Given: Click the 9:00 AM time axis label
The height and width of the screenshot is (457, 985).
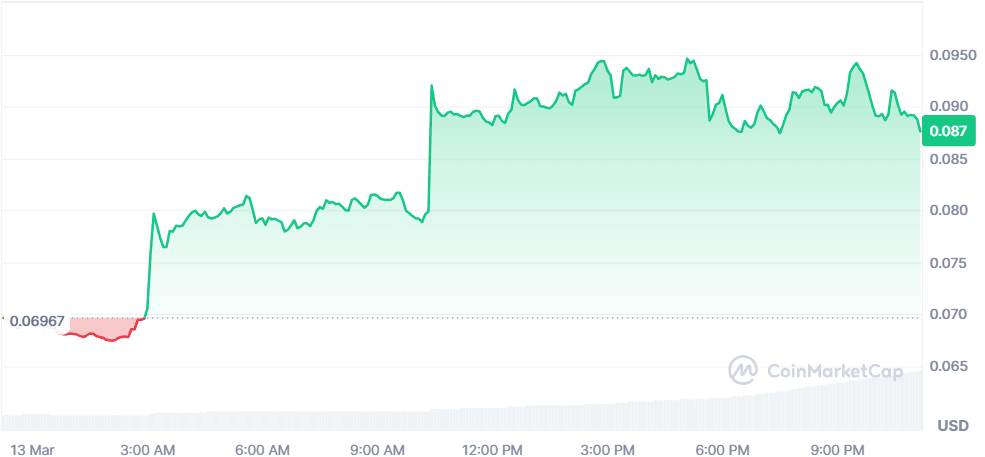Looking at the screenshot, I should [x=379, y=448].
